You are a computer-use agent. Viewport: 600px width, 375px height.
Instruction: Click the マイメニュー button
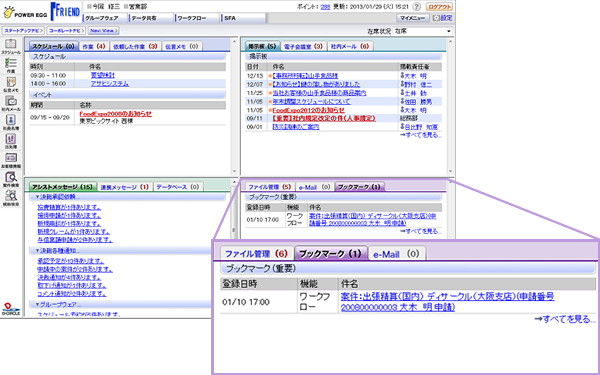click(413, 18)
